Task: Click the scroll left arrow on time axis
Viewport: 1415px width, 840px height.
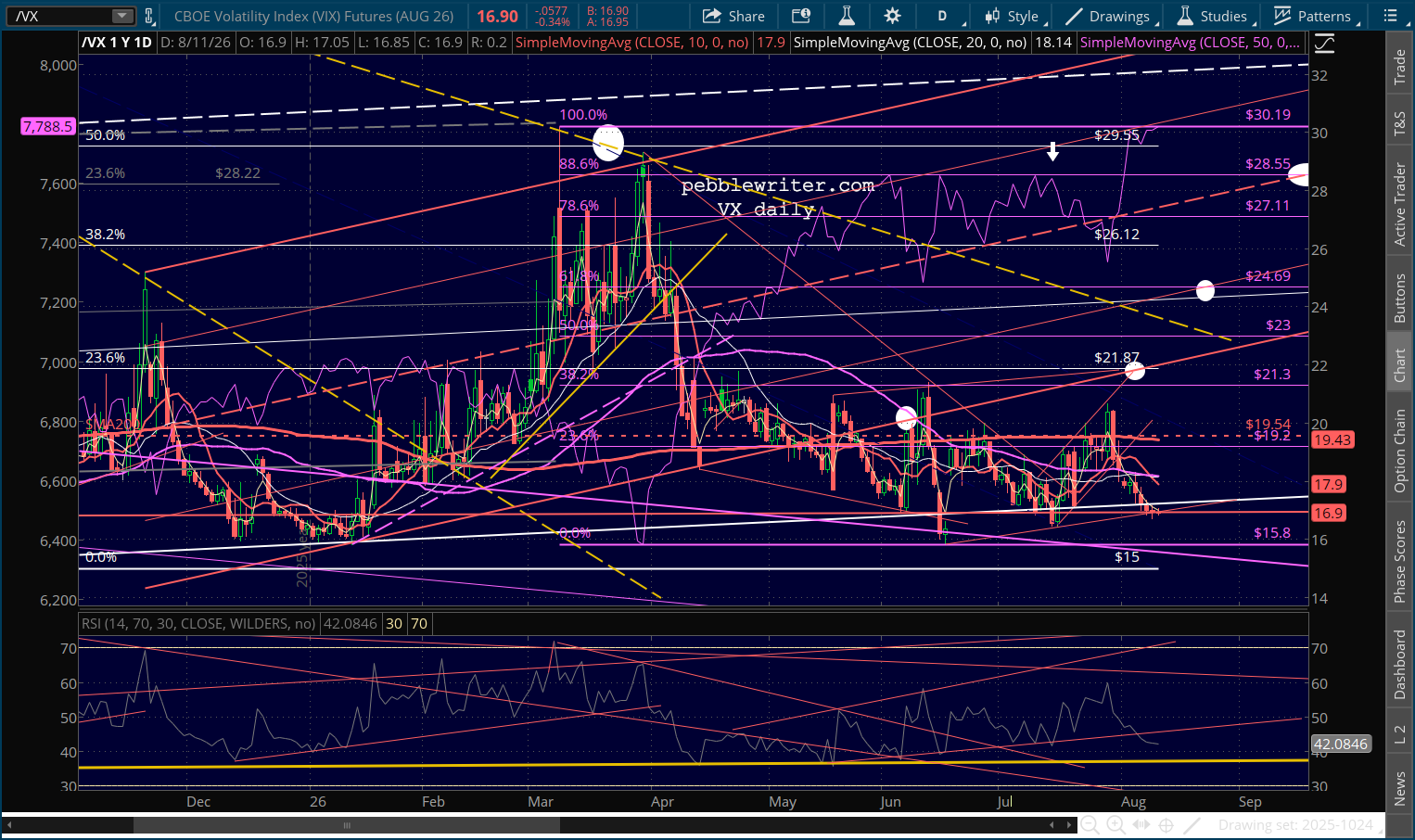Action: (x=1052, y=824)
